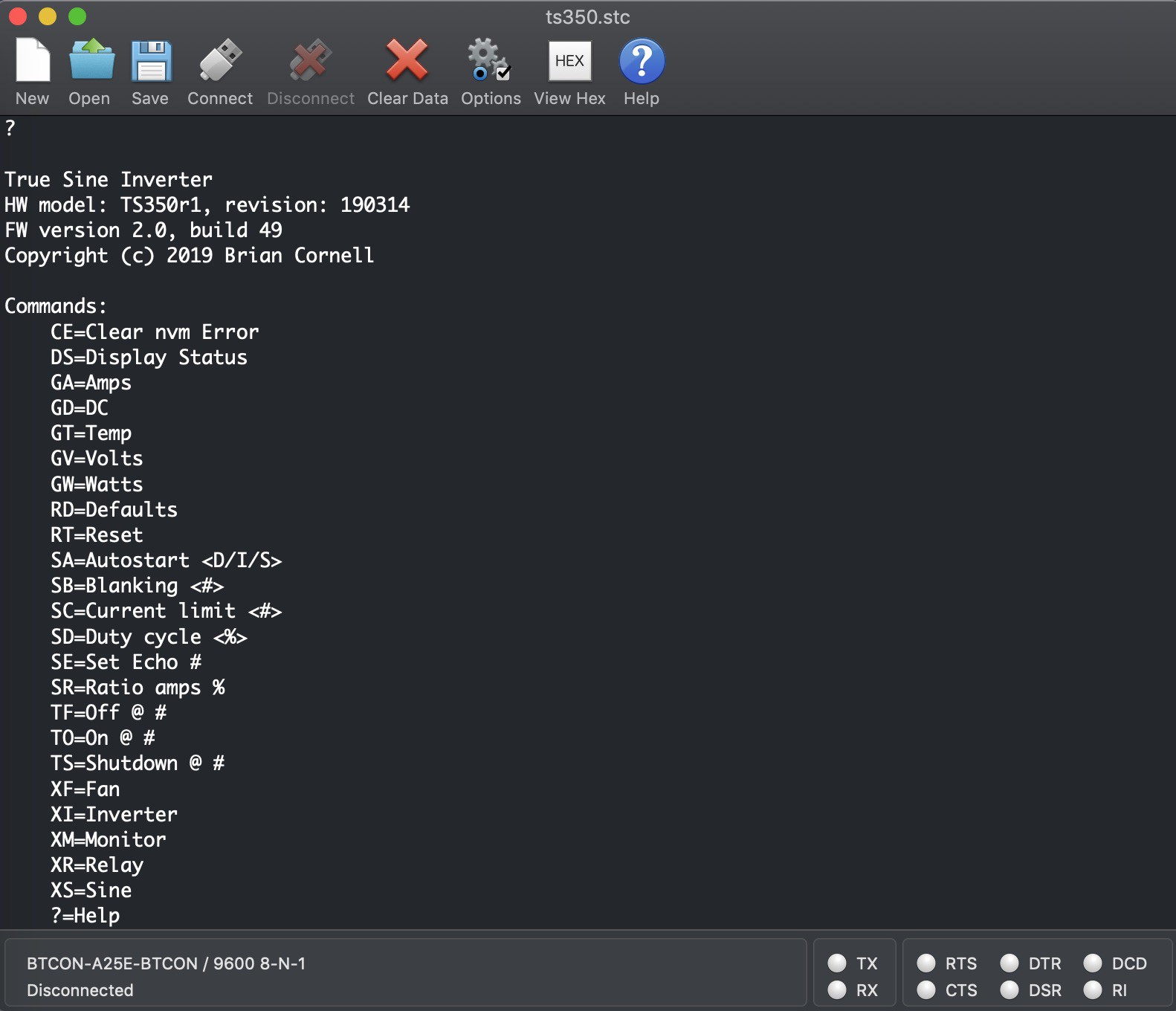This screenshot has width=1176, height=1011.
Task: Click the 'RT=Reset' command line
Action: 97,535
